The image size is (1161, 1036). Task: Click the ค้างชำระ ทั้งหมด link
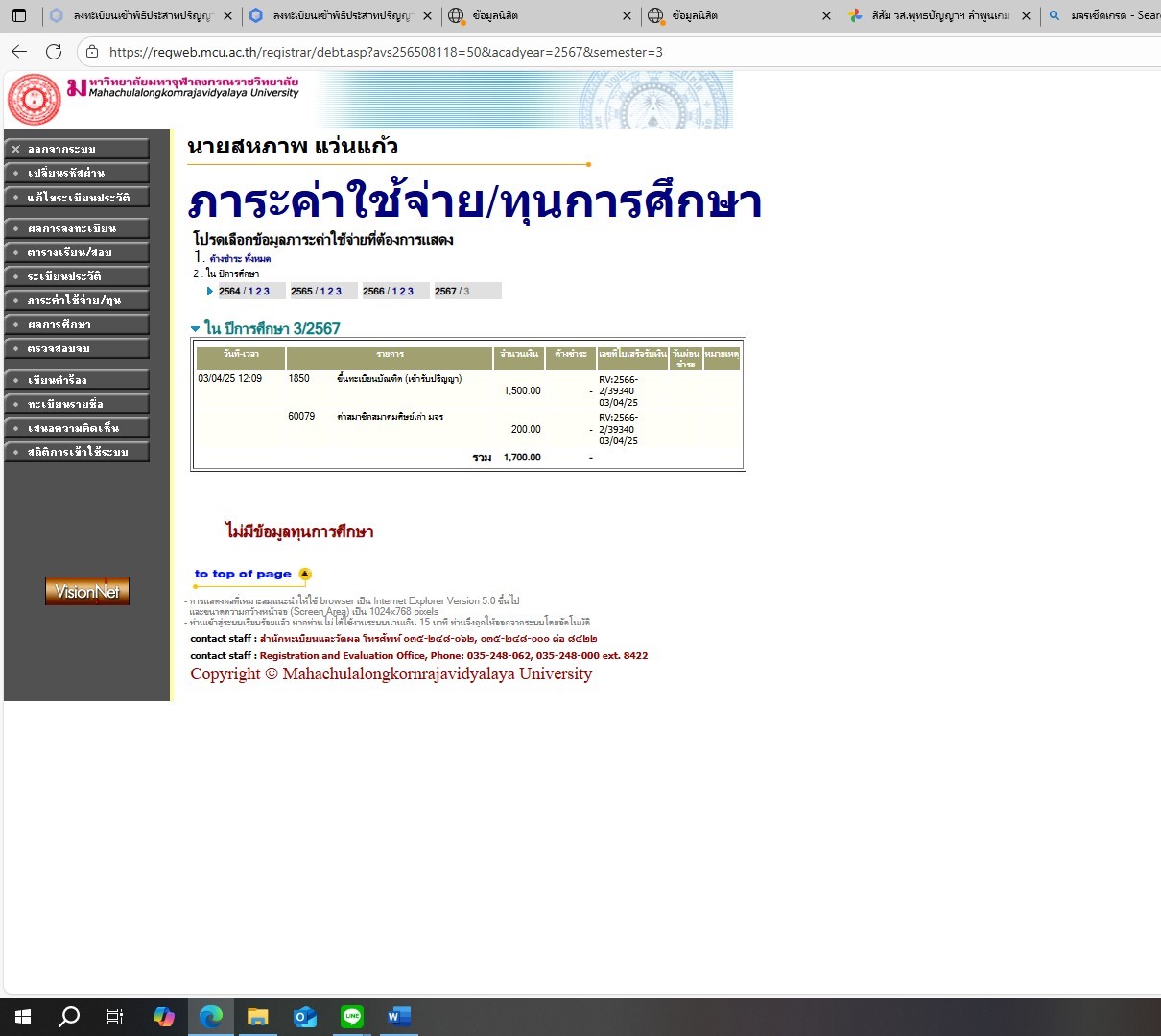[240, 259]
